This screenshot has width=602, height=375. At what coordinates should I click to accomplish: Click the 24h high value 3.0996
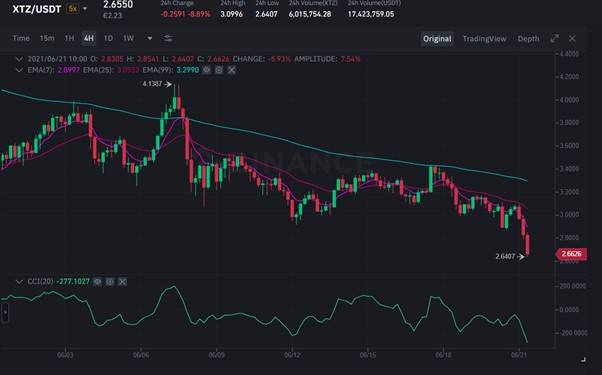point(232,14)
